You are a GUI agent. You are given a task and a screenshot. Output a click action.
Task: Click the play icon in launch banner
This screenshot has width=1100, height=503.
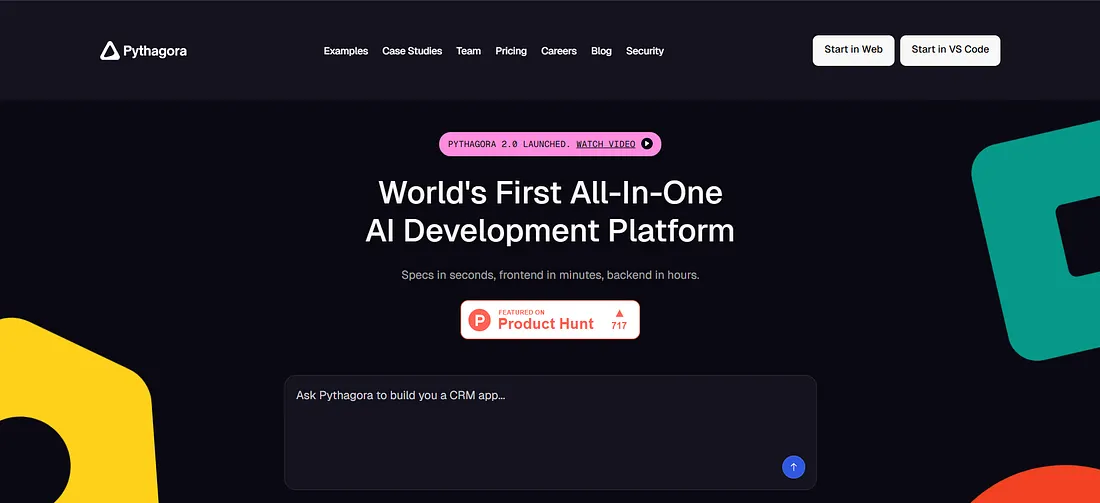point(647,144)
